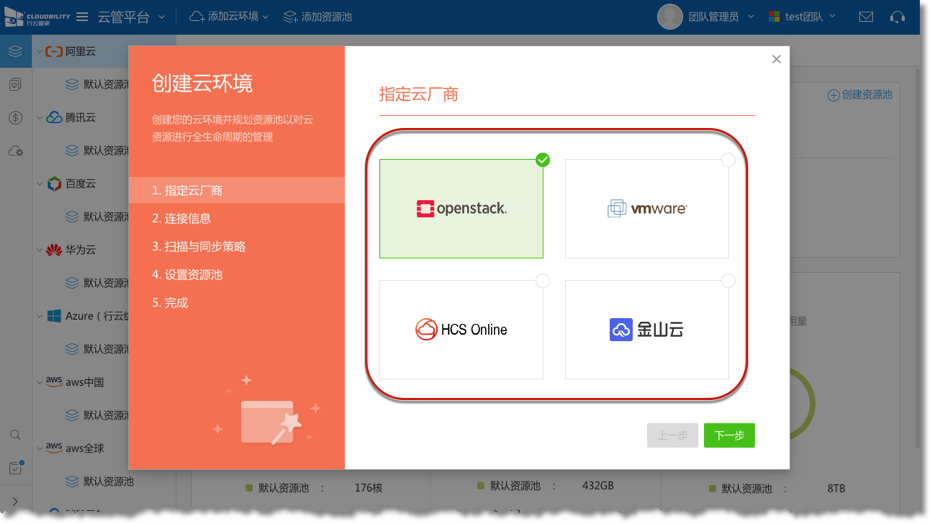The image size is (930, 524).
Task: Go to step 2. 连接信息
Action: [181, 218]
